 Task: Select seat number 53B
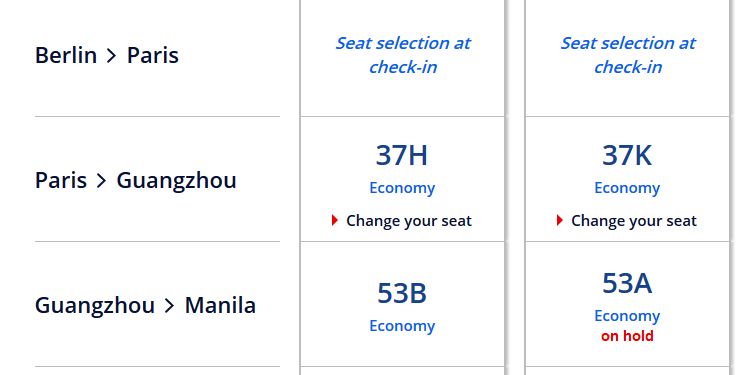(402, 293)
